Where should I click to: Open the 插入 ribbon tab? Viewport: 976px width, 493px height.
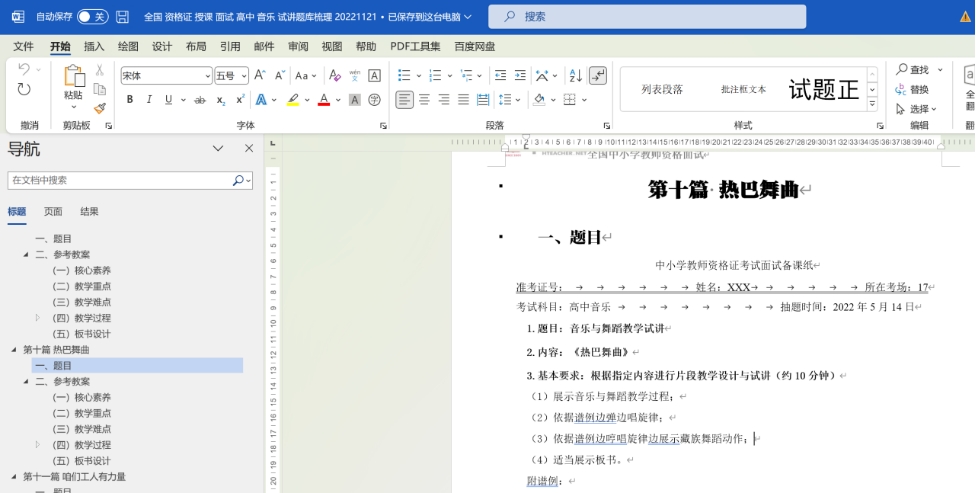coord(94,46)
